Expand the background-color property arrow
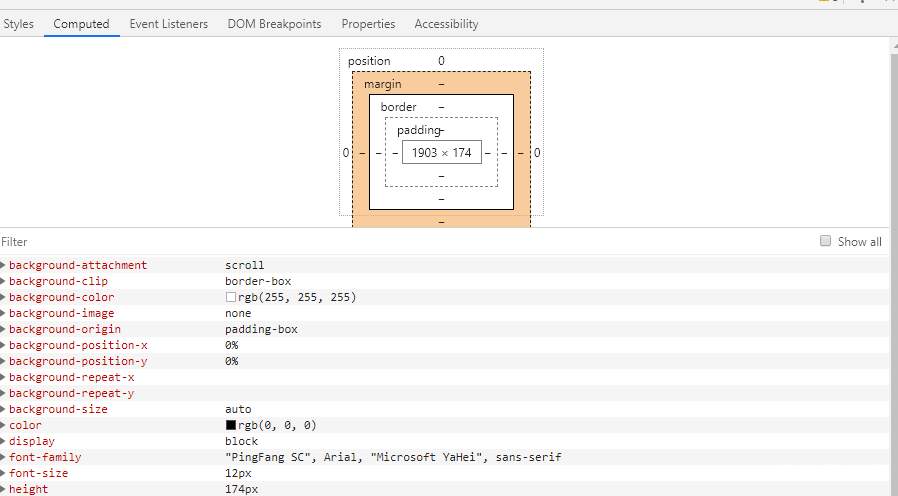 coord(4,297)
